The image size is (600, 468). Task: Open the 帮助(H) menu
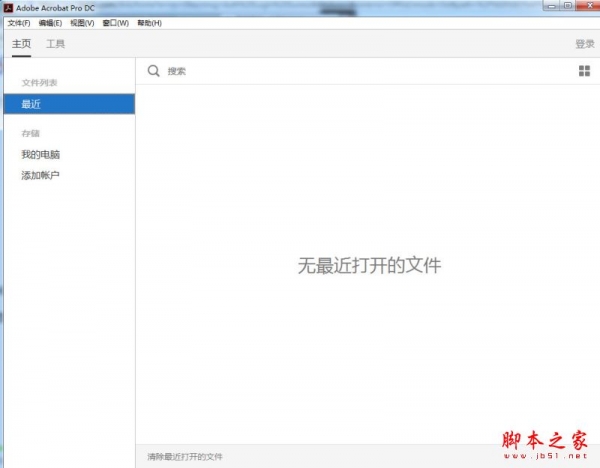pyautogui.click(x=150, y=23)
